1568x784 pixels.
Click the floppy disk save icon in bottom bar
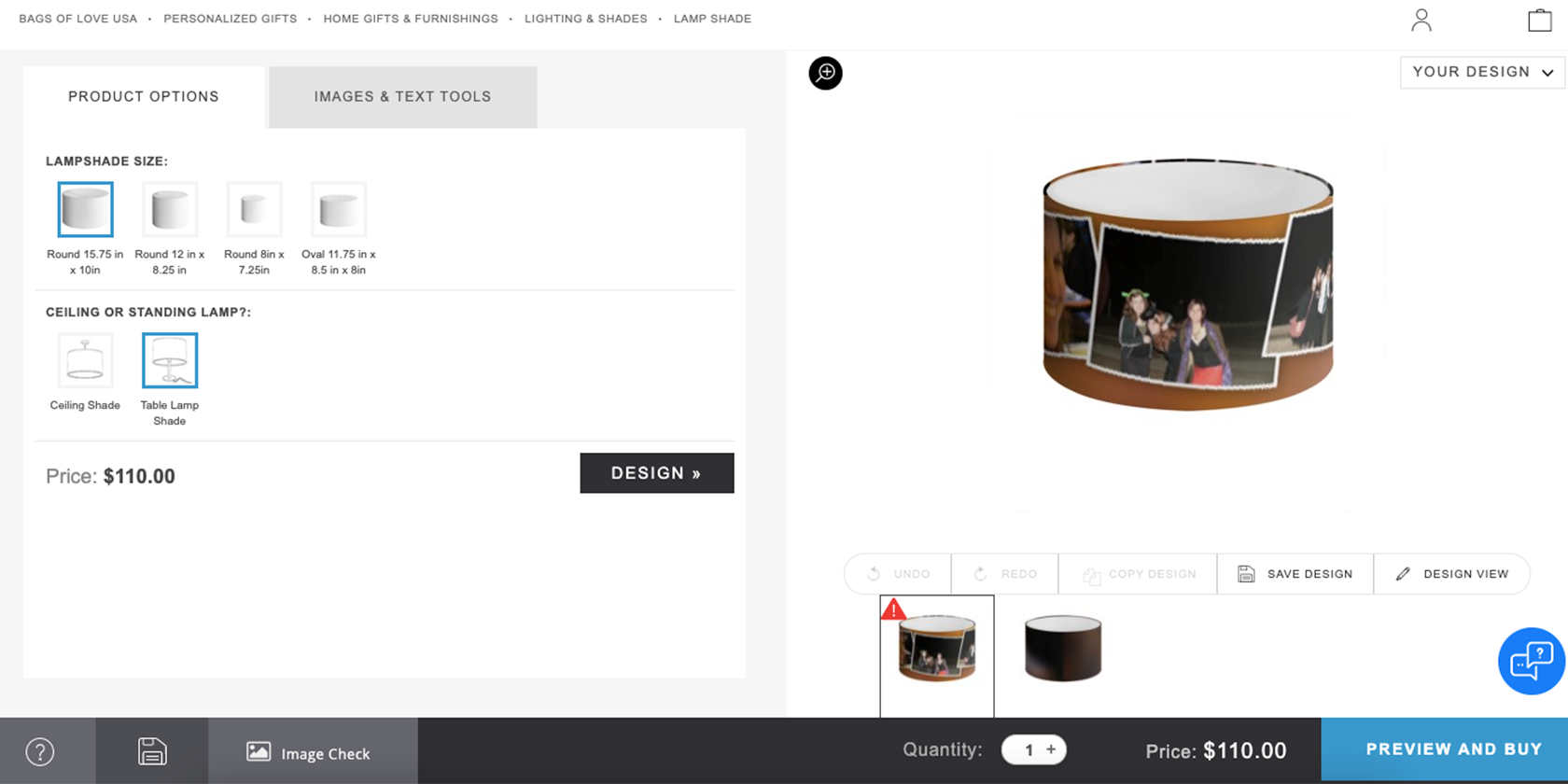pos(152,751)
